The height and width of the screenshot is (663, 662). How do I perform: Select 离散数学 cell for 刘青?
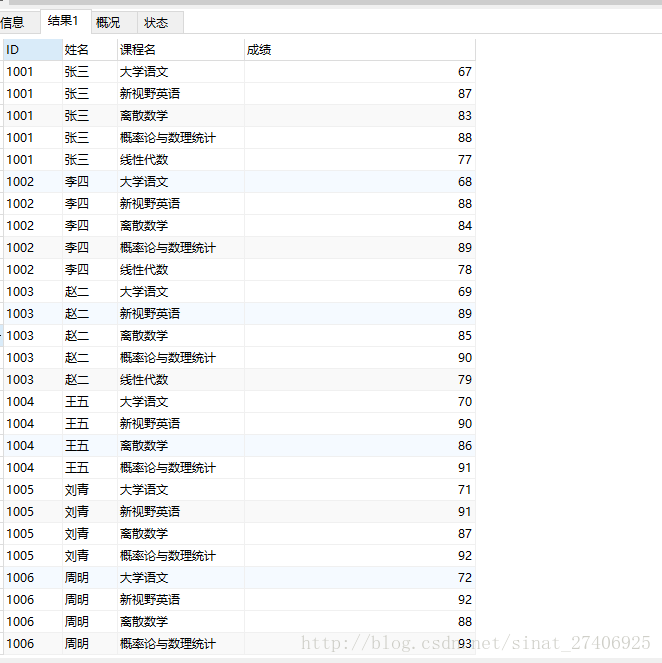181,534
